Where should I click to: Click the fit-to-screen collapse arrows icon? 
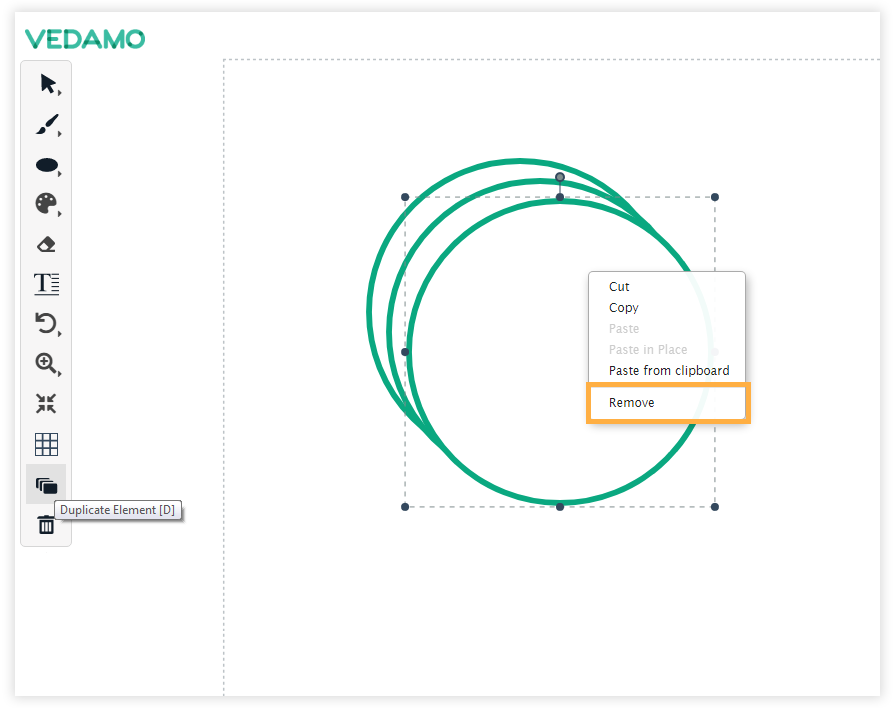point(46,404)
